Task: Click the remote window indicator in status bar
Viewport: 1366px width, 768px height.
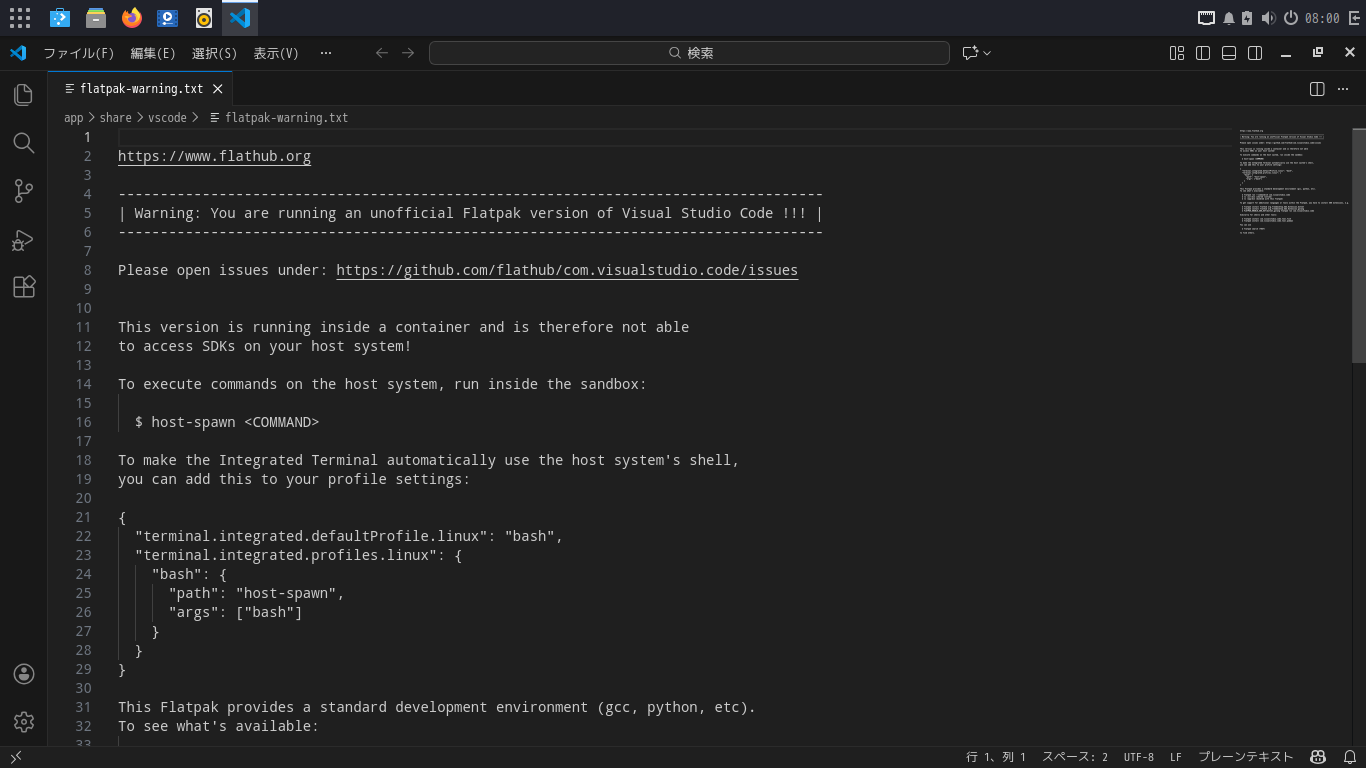Action: tap(16, 757)
